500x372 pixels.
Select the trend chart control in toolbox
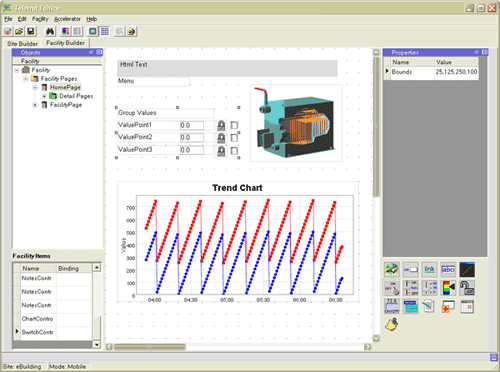(467, 269)
